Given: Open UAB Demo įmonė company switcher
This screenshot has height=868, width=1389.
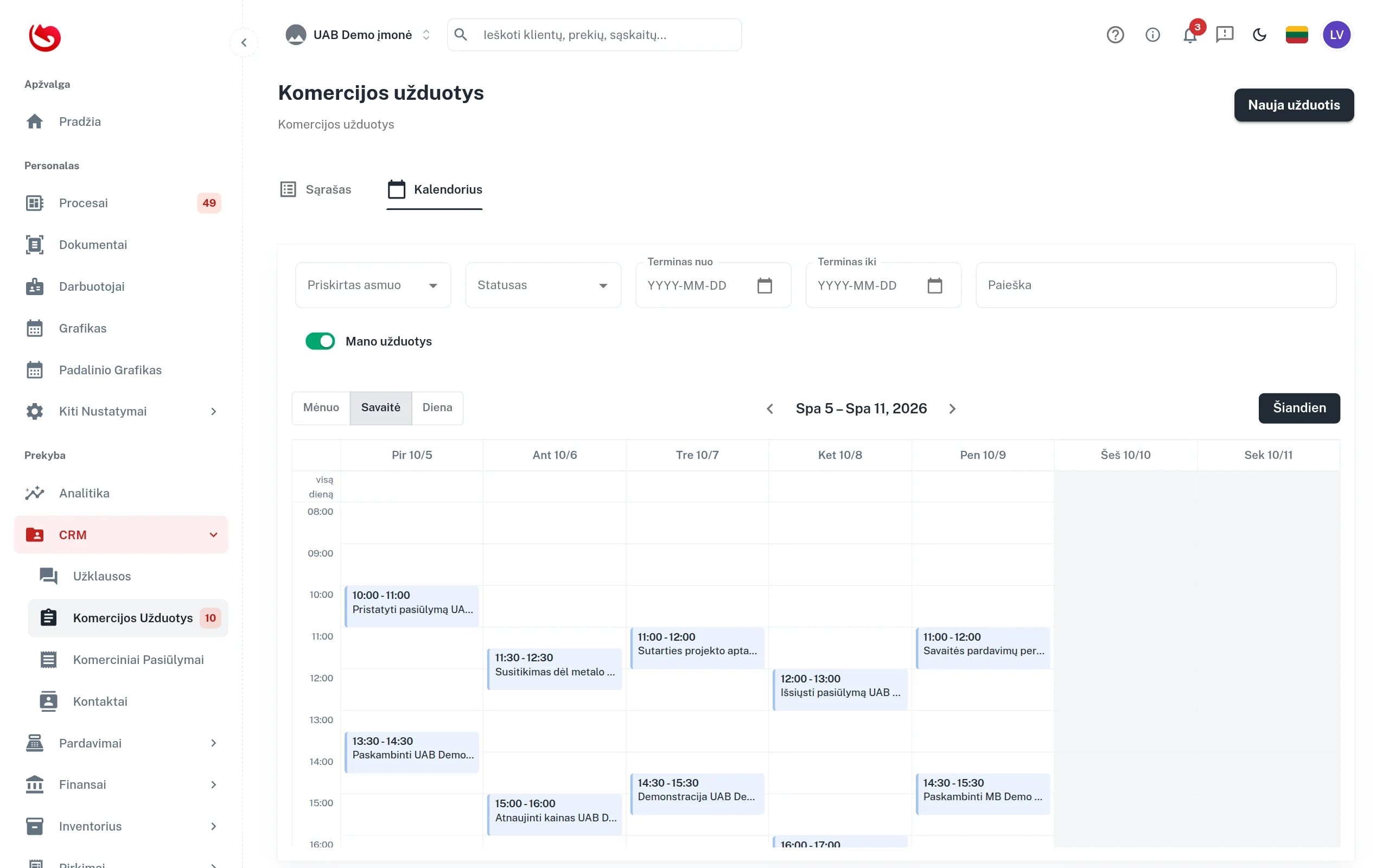Looking at the screenshot, I should [358, 35].
